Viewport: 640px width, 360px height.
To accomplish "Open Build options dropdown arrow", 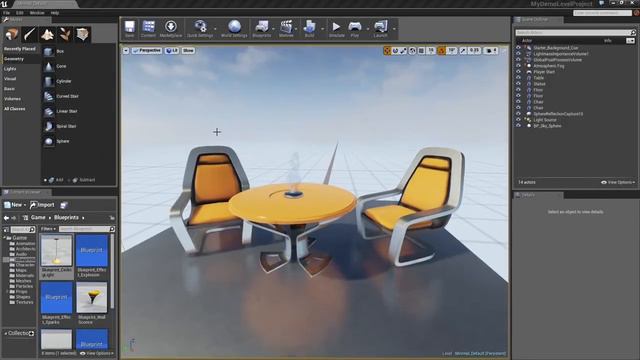I will click(x=322, y=29).
